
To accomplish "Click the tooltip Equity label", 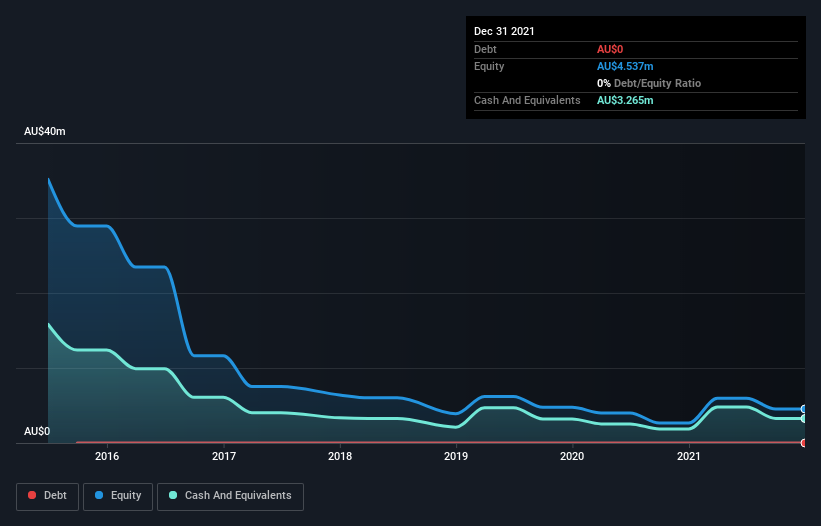I will click(489, 66).
